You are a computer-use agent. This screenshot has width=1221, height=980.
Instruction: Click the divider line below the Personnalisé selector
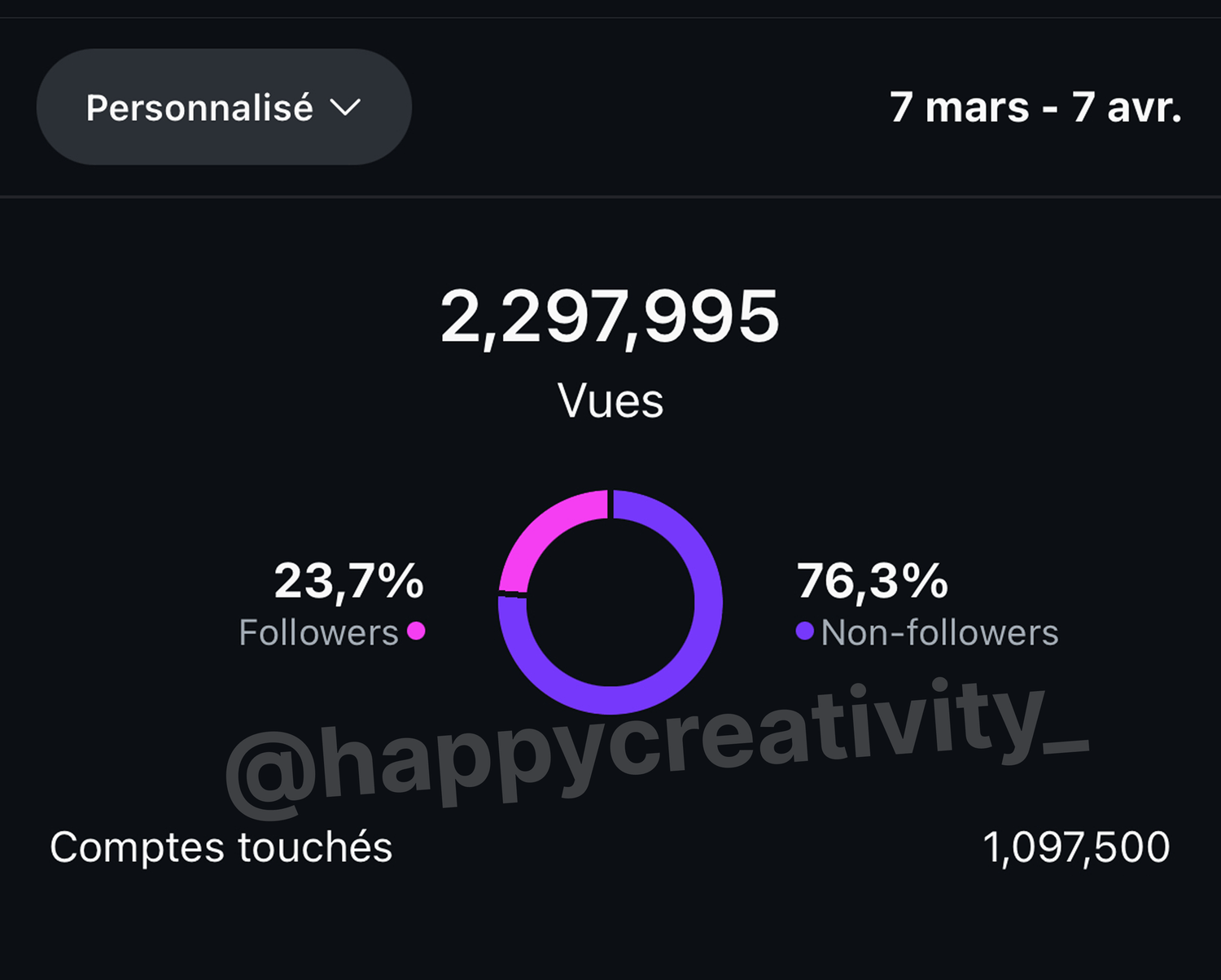(x=610, y=196)
